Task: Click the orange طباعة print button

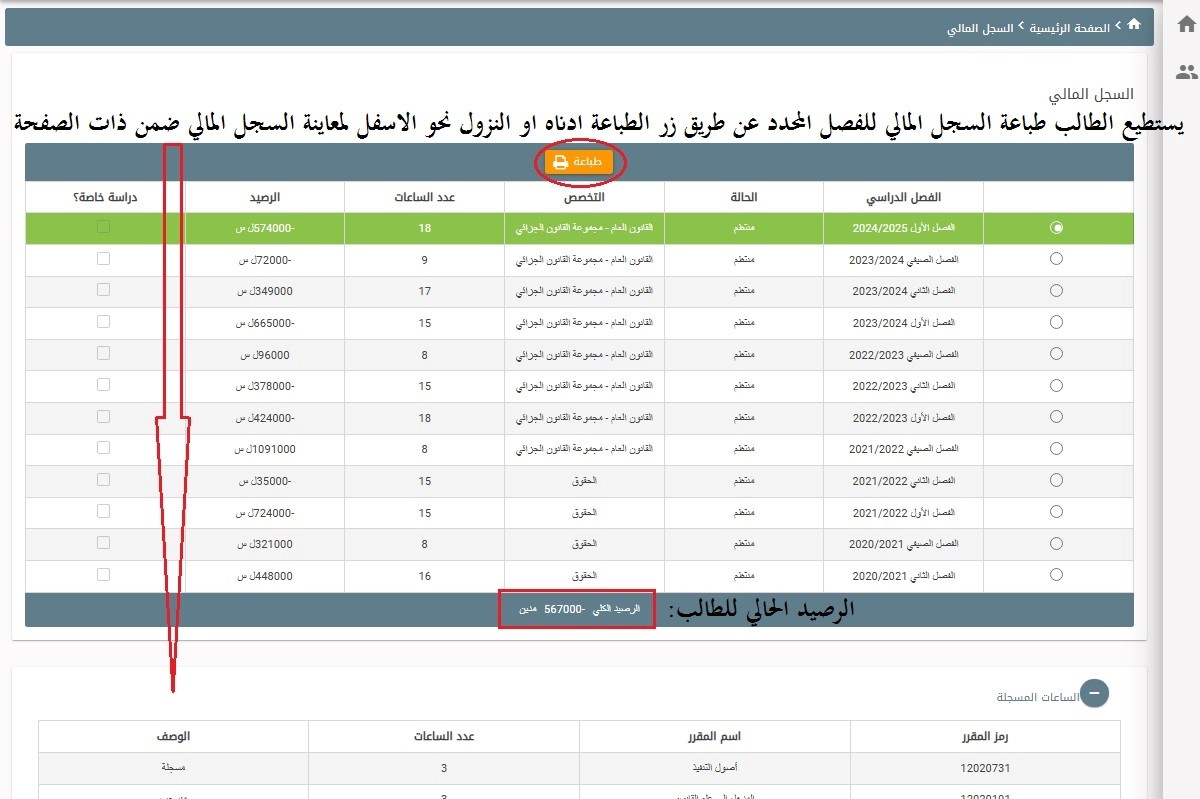Action: (579, 162)
